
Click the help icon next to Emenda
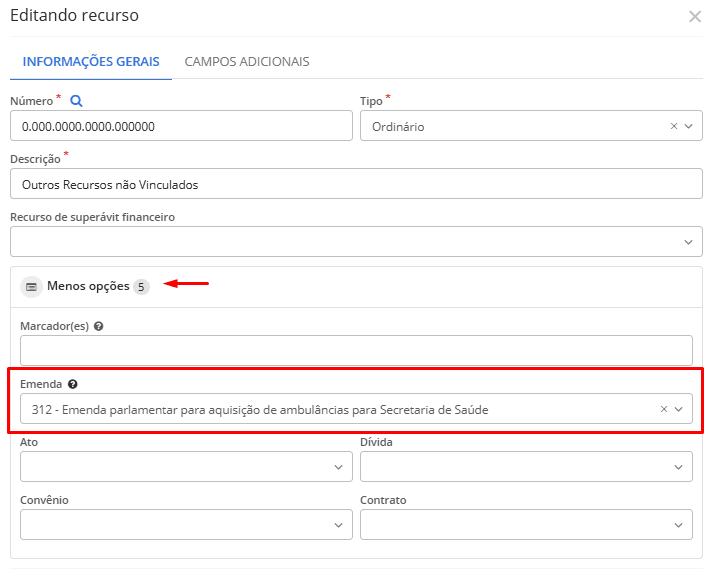click(x=73, y=384)
